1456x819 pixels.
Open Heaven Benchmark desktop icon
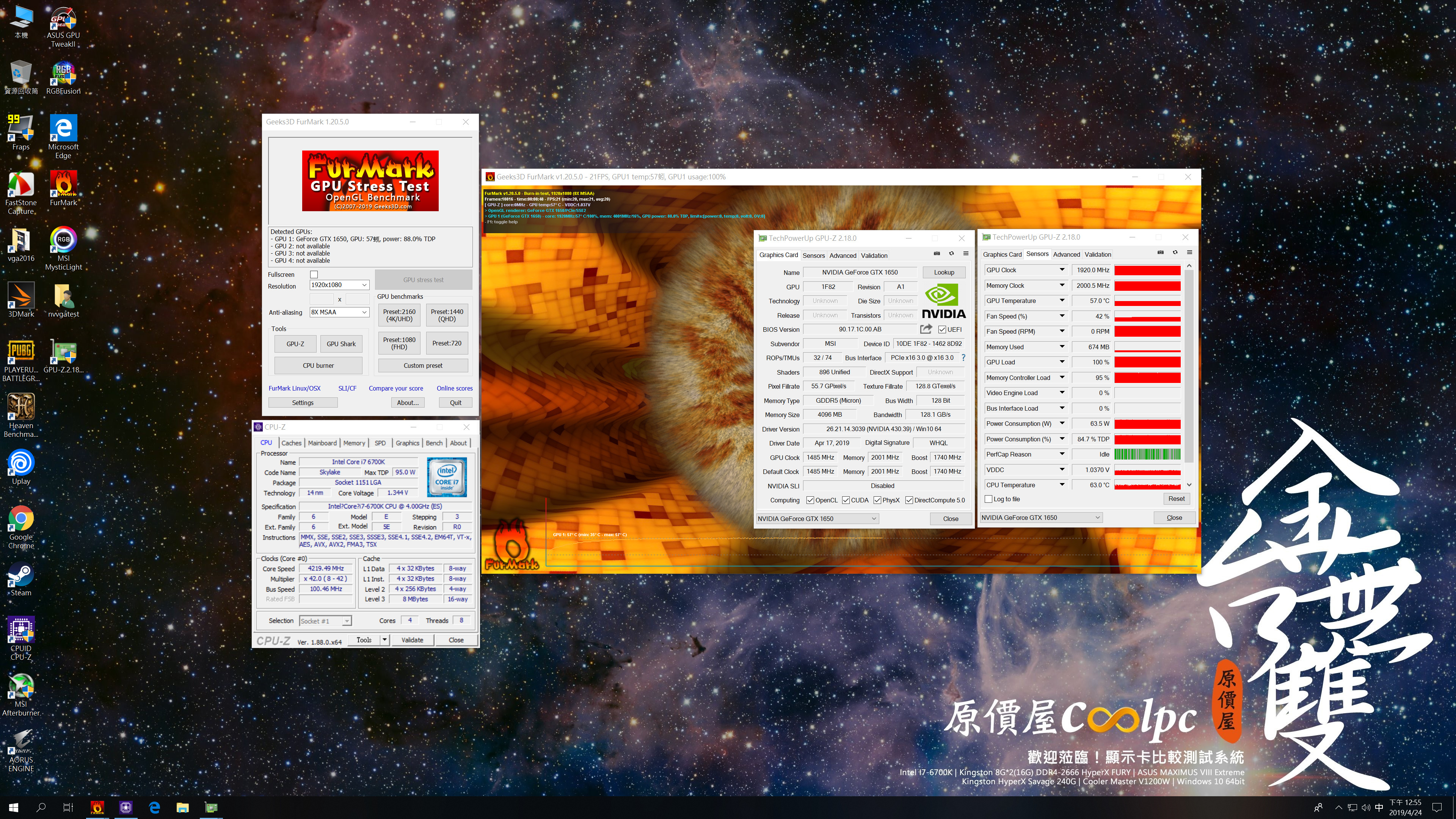tap(21, 416)
